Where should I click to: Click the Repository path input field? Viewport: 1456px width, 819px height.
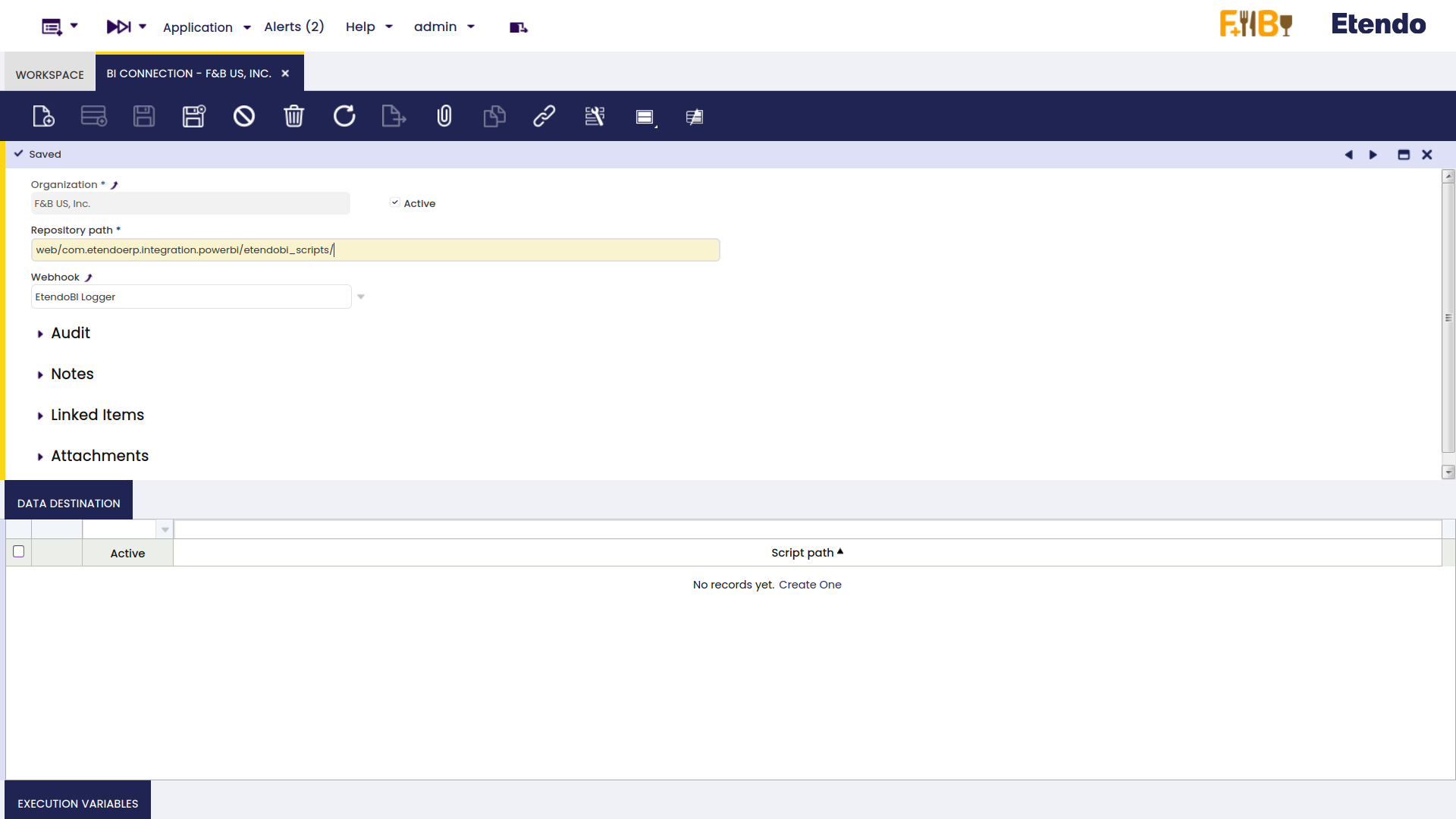coord(375,250)
